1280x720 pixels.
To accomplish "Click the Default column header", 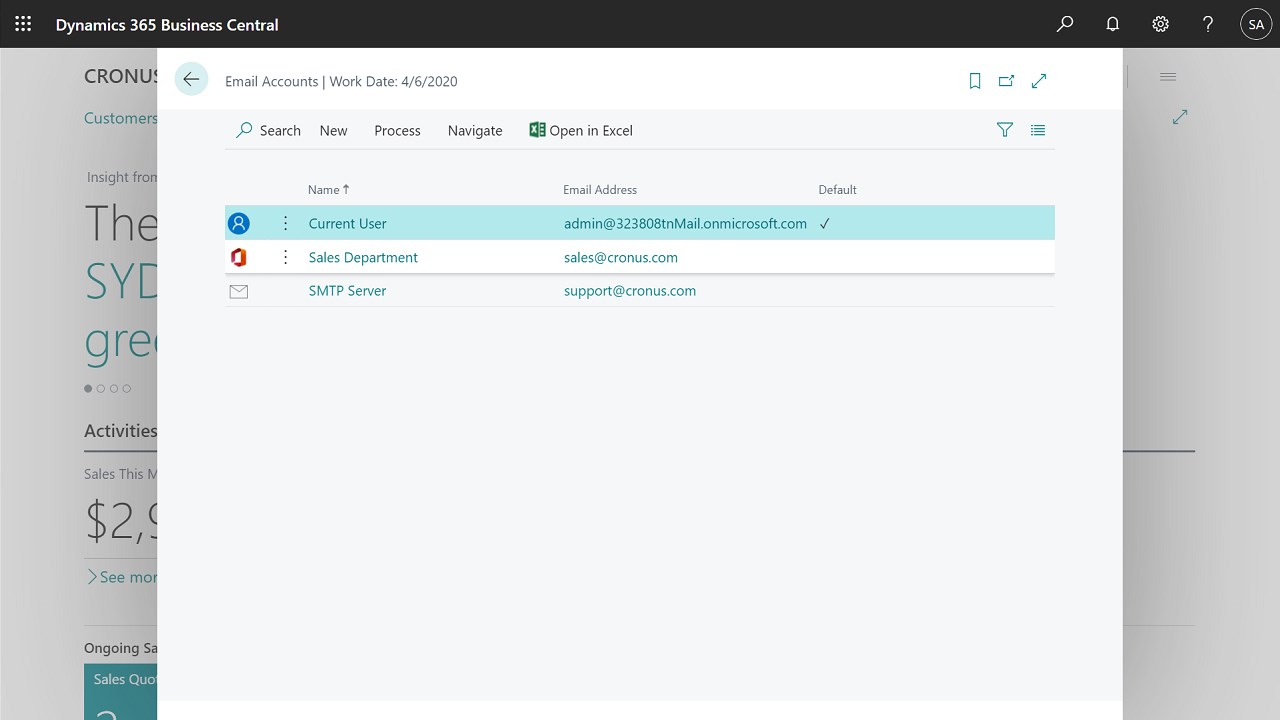I will pyautogui.click(x=837, y=189).
